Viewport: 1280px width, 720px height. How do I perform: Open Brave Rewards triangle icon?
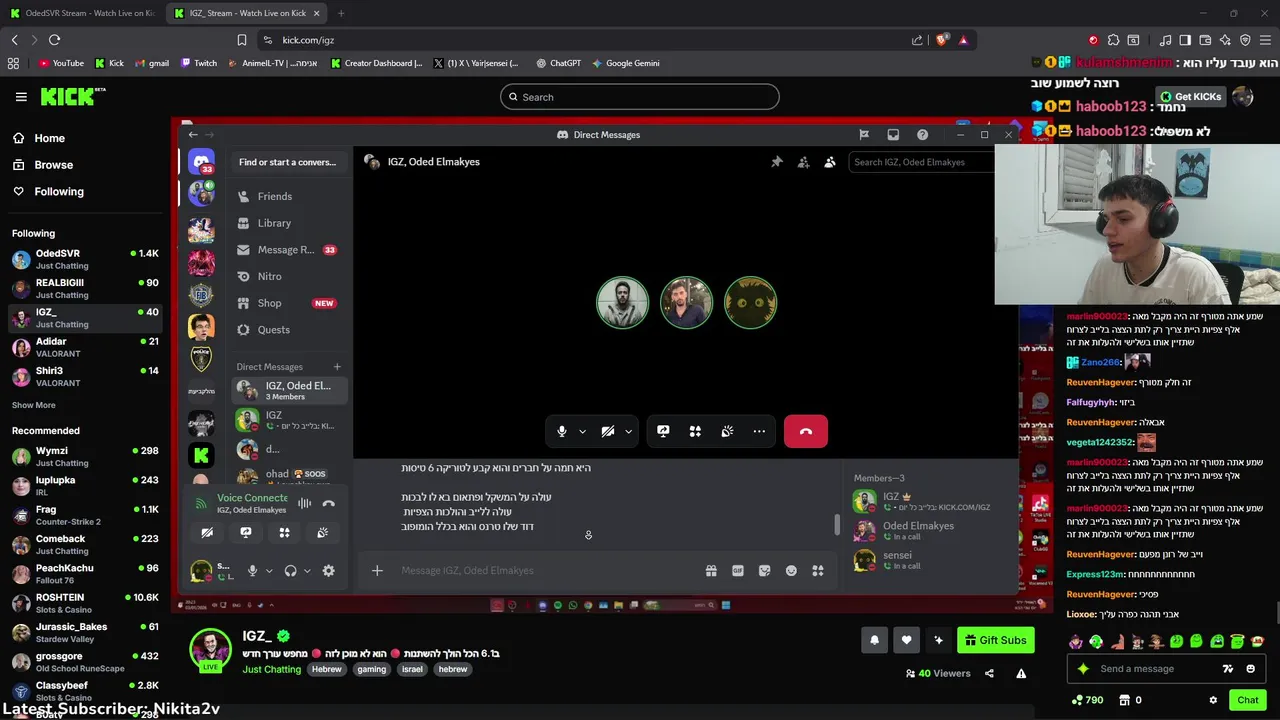pos(963,40)
